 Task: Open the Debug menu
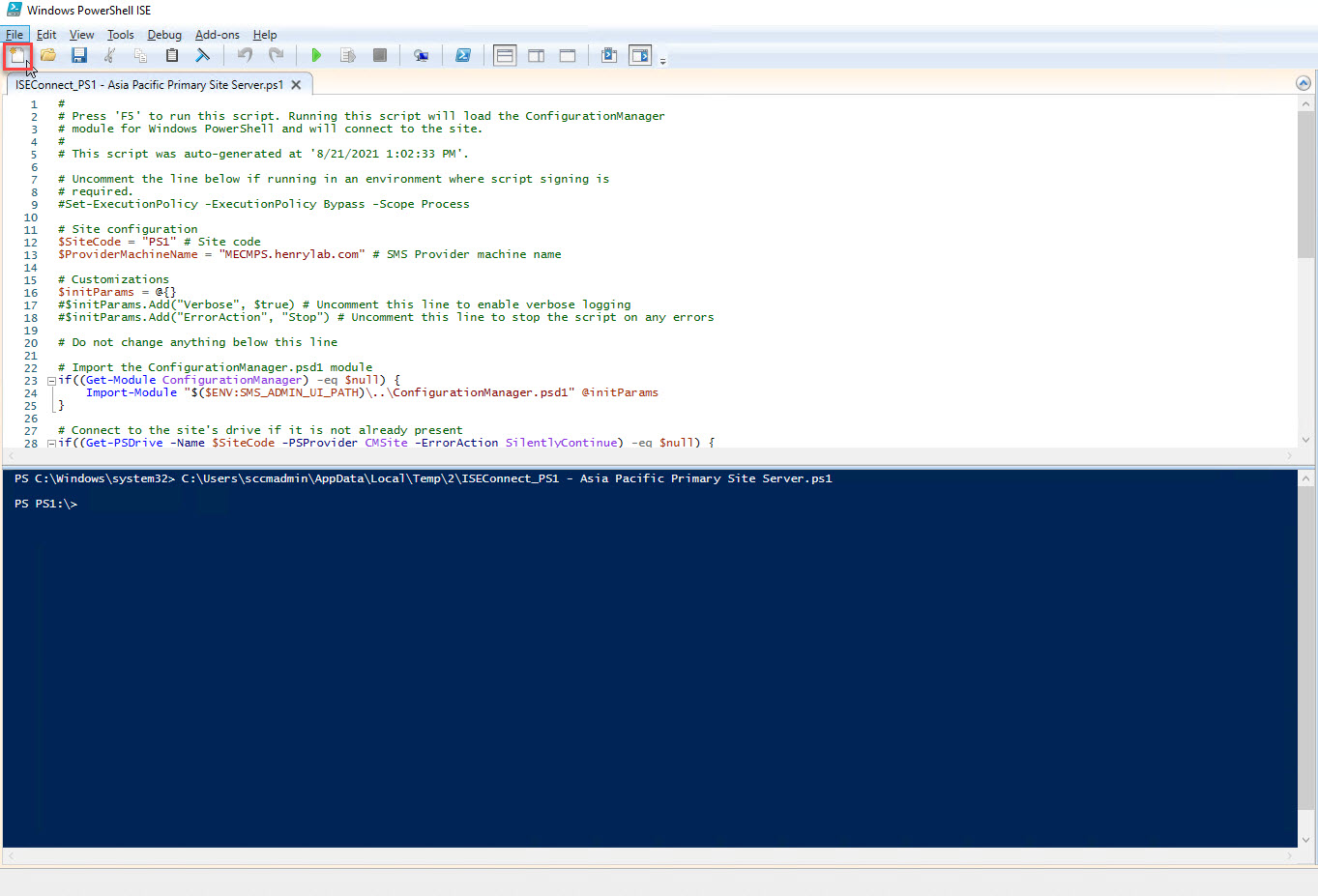tap(164, 35)
